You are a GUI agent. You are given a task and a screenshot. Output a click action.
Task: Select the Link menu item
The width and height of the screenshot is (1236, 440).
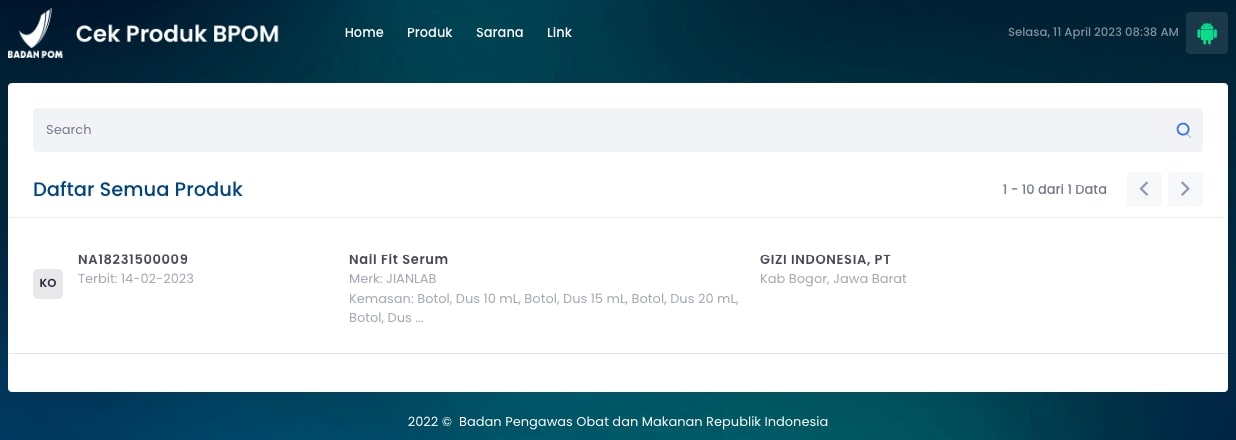(x=559, y=33)
